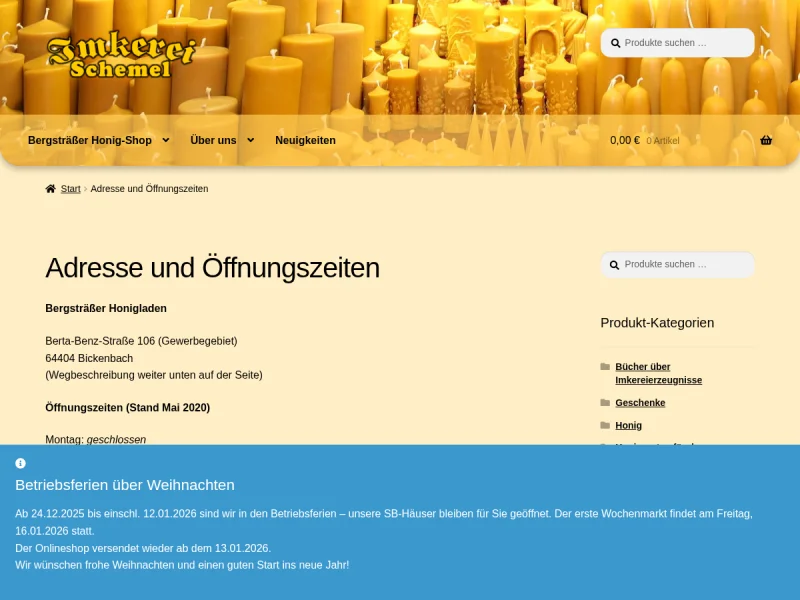Open the Über uns menu item
The height and width of the screenshot is (600, 800).
[213, 140]
